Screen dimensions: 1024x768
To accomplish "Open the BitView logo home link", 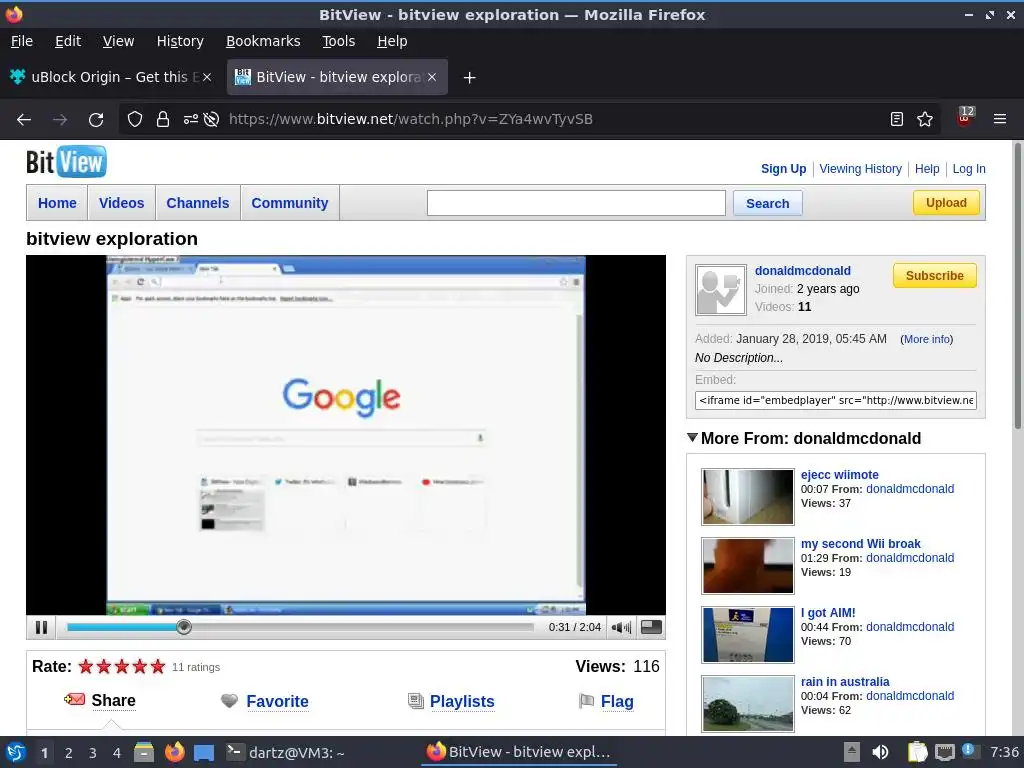I will [66, 162].
